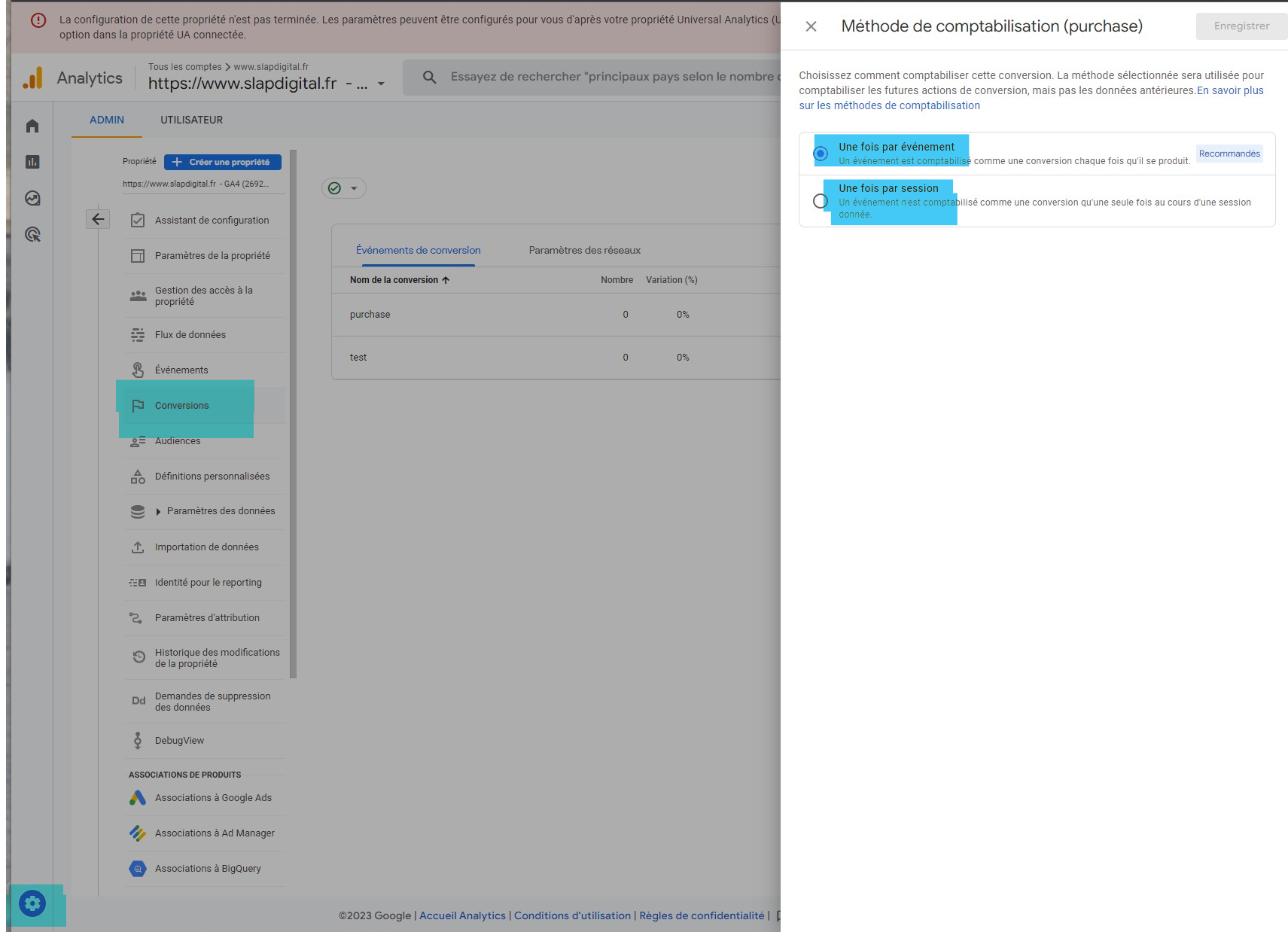Click the search magnifier icon

coord(428,76)
